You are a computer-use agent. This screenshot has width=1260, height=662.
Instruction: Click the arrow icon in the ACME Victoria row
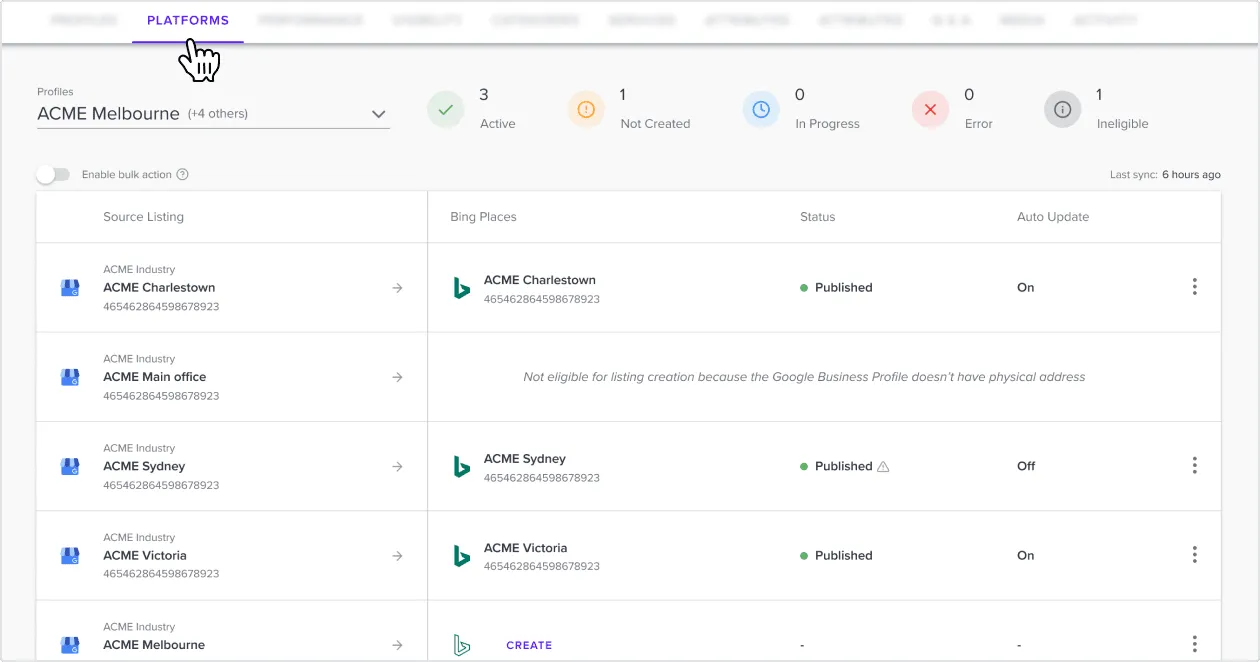coord(397,555)
